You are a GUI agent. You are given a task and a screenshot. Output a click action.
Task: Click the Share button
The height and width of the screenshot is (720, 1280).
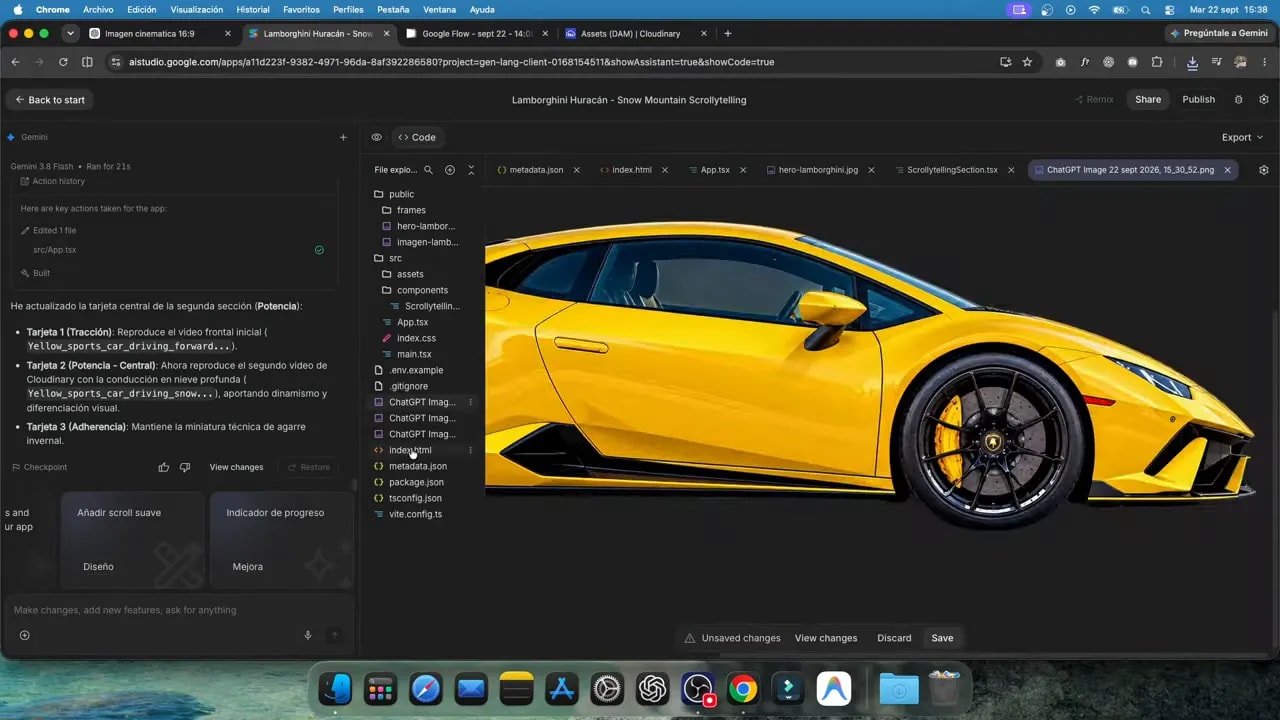[x=1148, y=100]
